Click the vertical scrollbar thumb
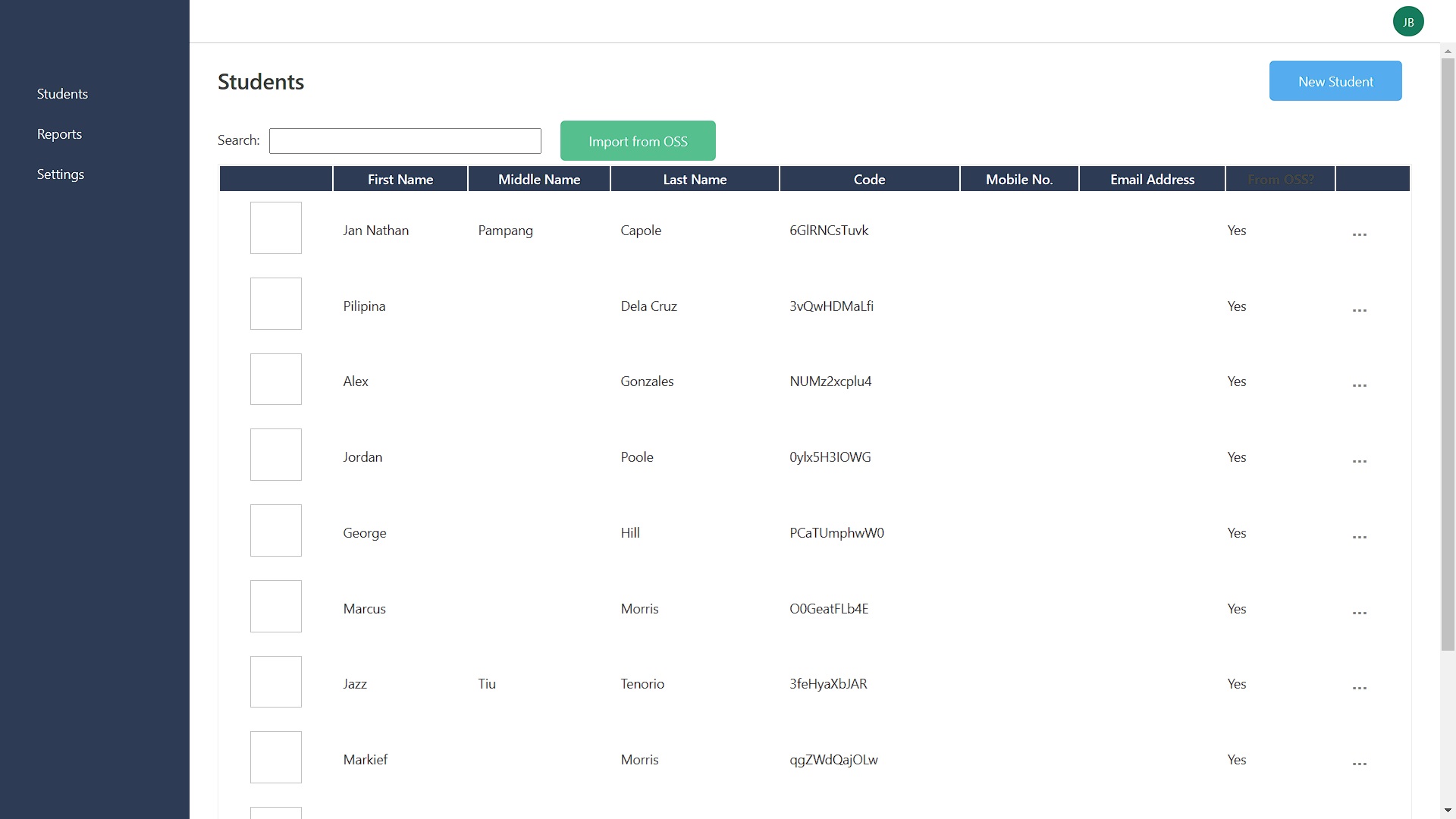This screenshot has height=819, width=1456. 1448,354
